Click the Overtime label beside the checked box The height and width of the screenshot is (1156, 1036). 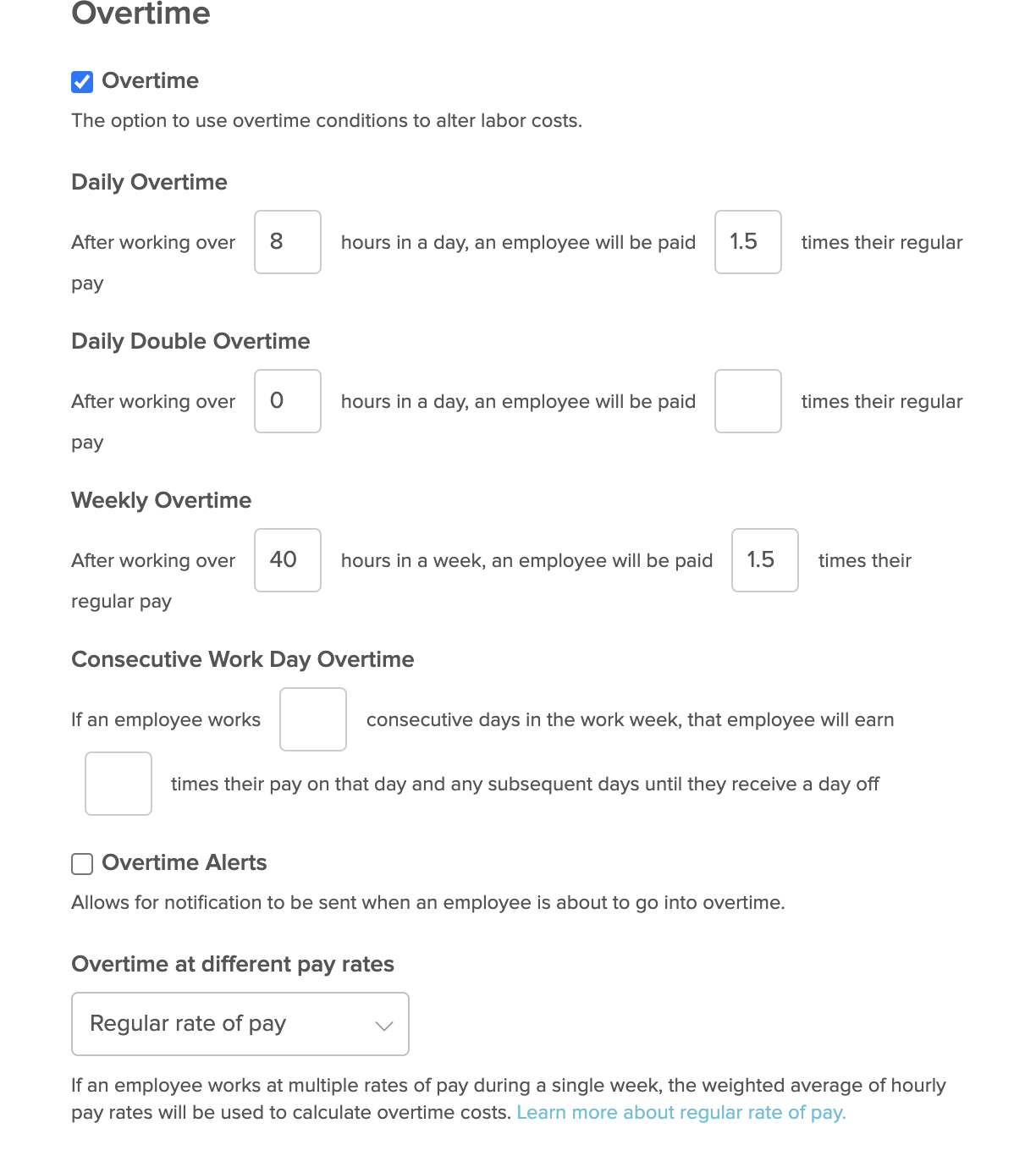151,81
